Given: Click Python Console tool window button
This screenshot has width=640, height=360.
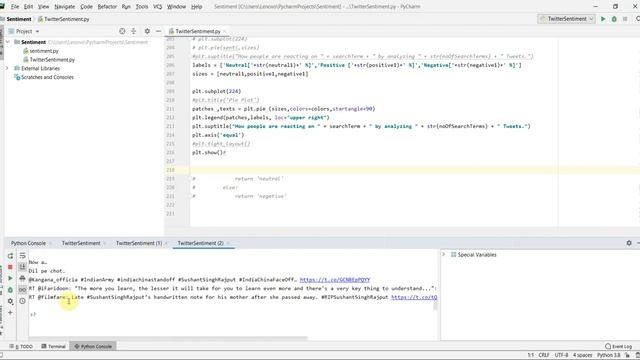Looking at the screenshot, I should point(93,346).
